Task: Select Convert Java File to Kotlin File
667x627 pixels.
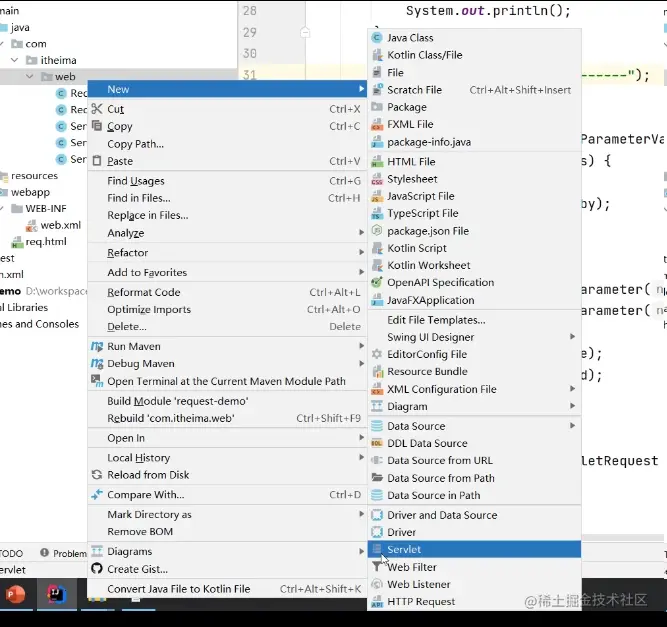Action: (227, 589)
